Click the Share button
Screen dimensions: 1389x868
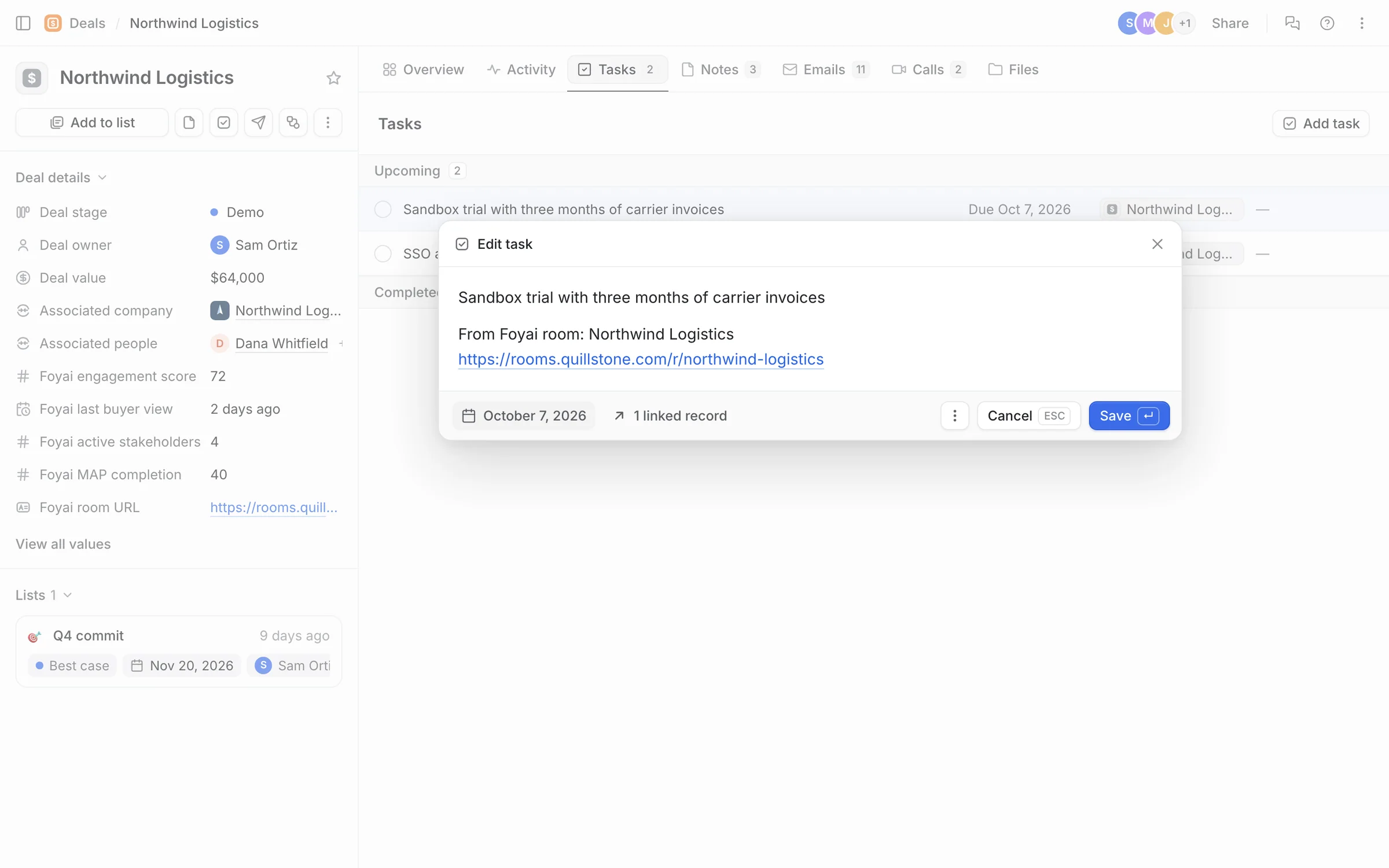tap(1230, 23)
